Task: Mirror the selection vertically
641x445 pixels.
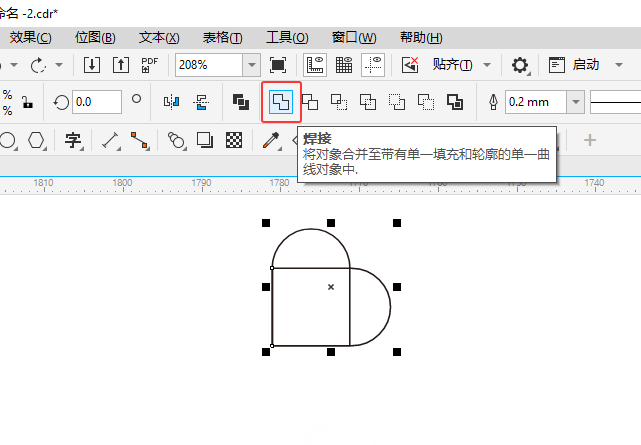Action: coord(201,102)
